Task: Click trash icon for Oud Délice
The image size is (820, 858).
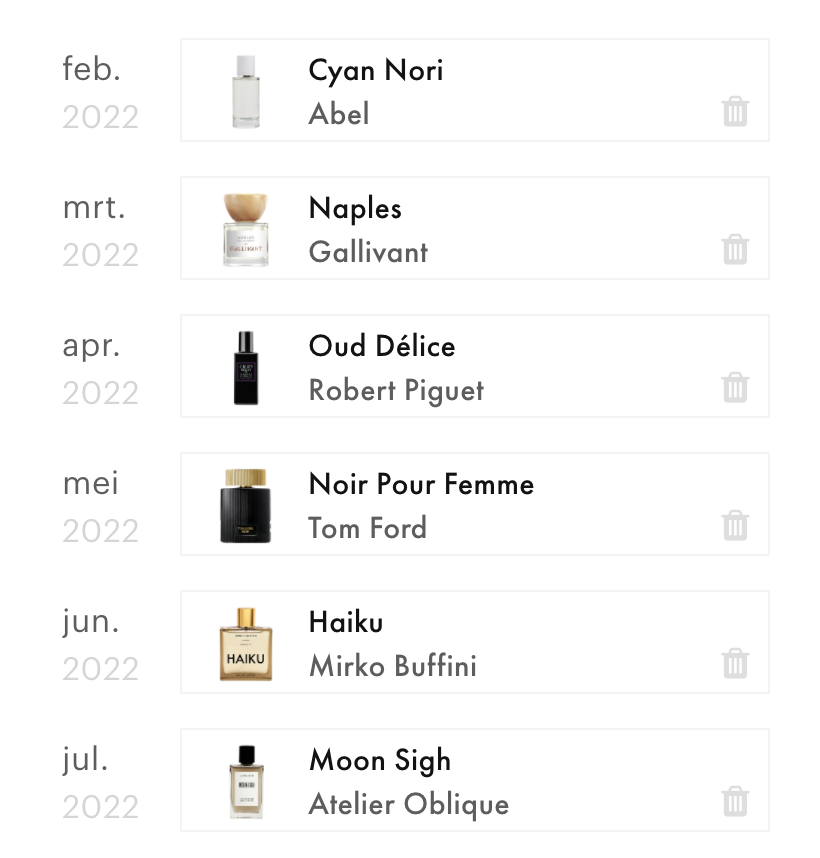Action: pyautogui.click(x=735, y=387)
